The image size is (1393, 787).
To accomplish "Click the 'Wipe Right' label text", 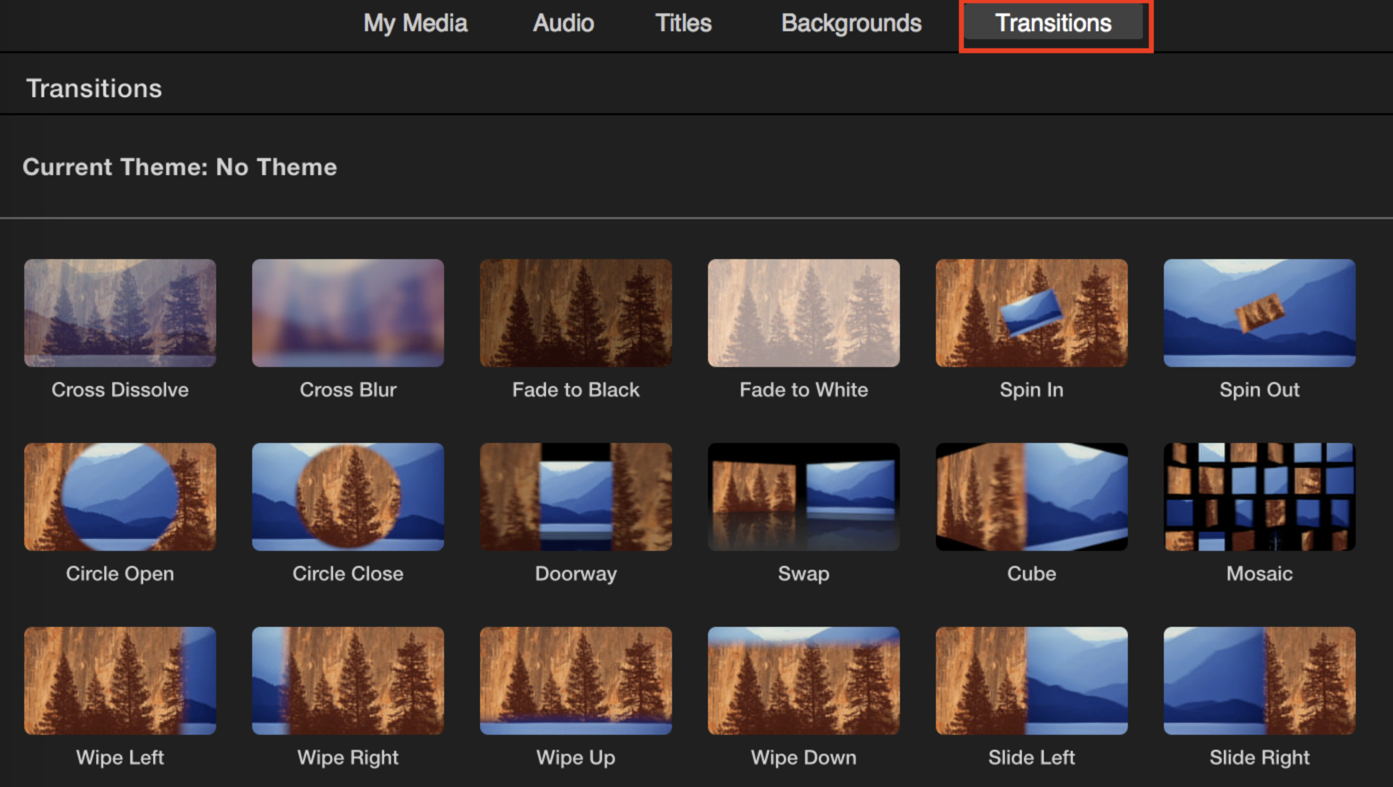I will [x=348, y=758].
